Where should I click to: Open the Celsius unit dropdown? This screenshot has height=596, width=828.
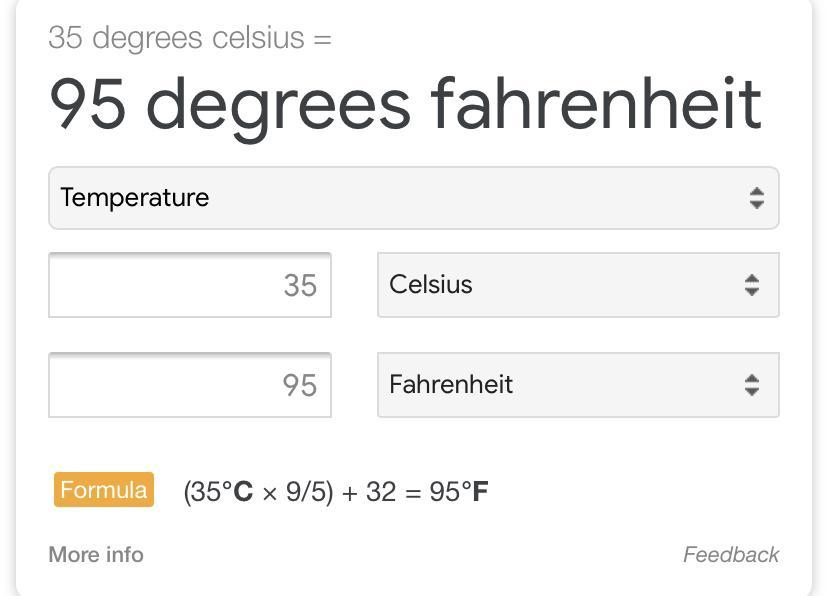577,285
